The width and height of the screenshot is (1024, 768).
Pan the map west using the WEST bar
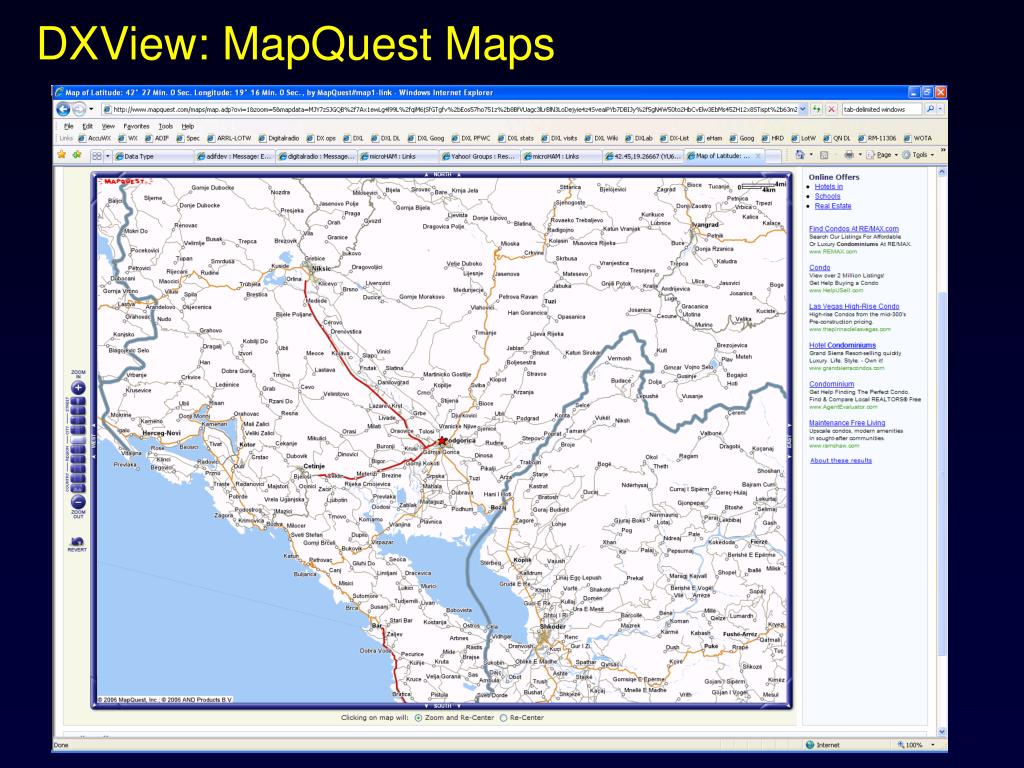[x=93, y=441]
